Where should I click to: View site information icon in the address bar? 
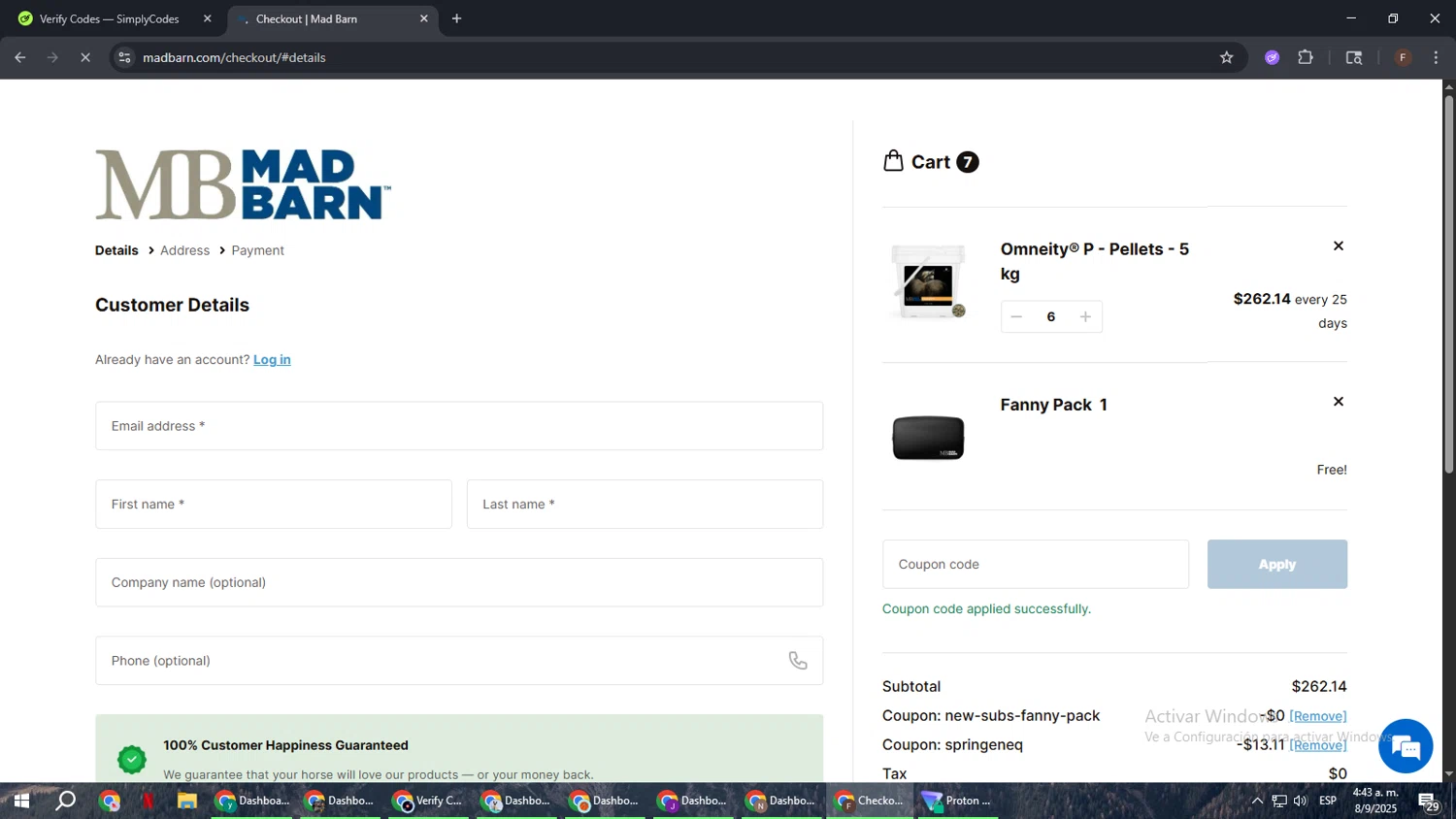124,57
